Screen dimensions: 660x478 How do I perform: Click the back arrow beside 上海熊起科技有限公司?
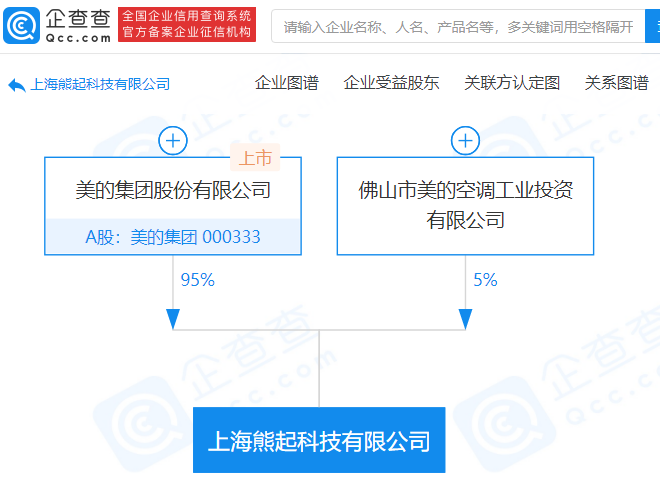point(17,85)
